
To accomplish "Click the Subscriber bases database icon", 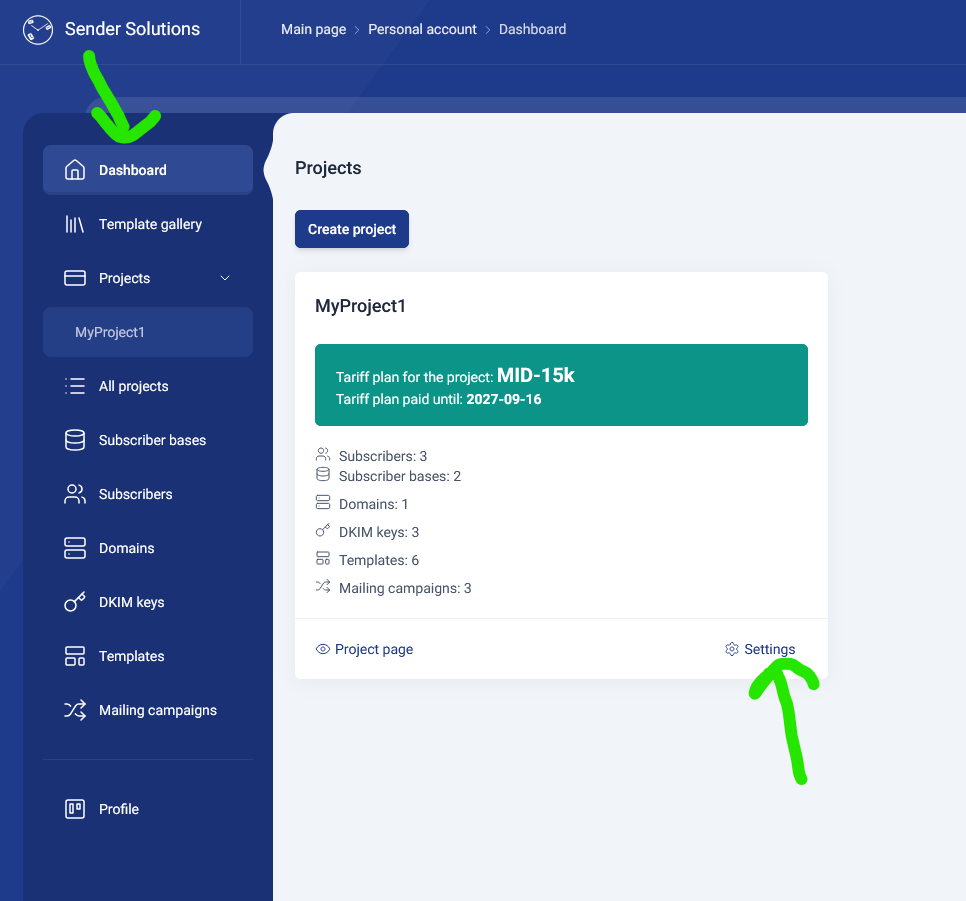I will [75, 440].
